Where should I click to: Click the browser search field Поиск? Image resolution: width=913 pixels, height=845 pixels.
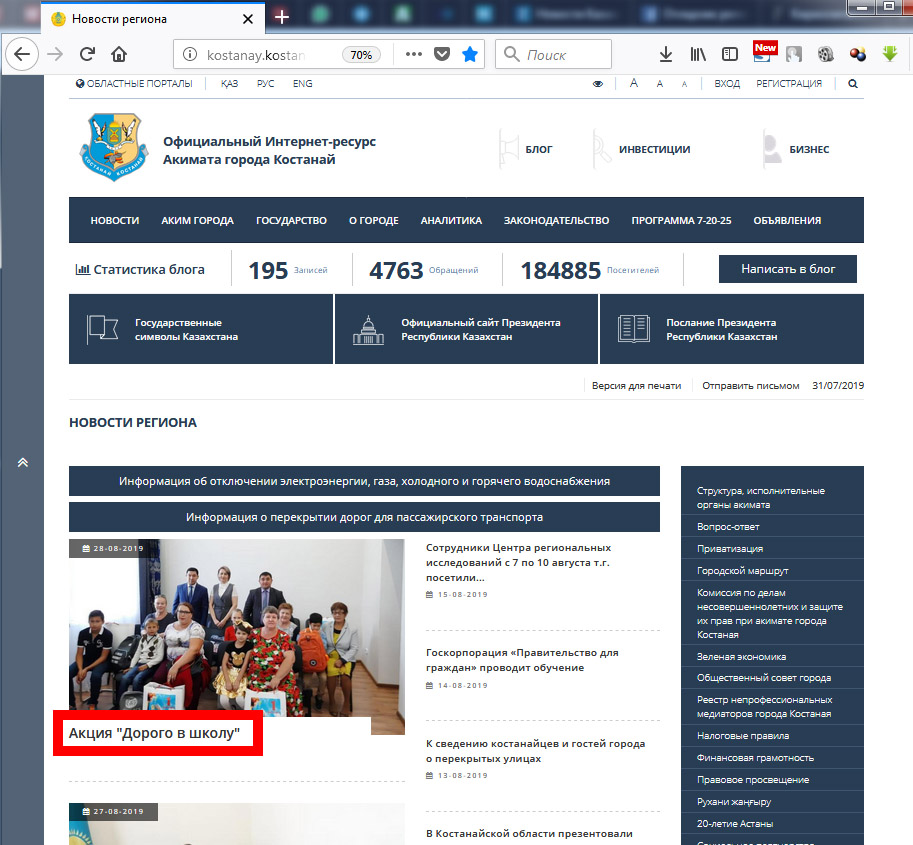pyautogui.click(x=553, y=55)
